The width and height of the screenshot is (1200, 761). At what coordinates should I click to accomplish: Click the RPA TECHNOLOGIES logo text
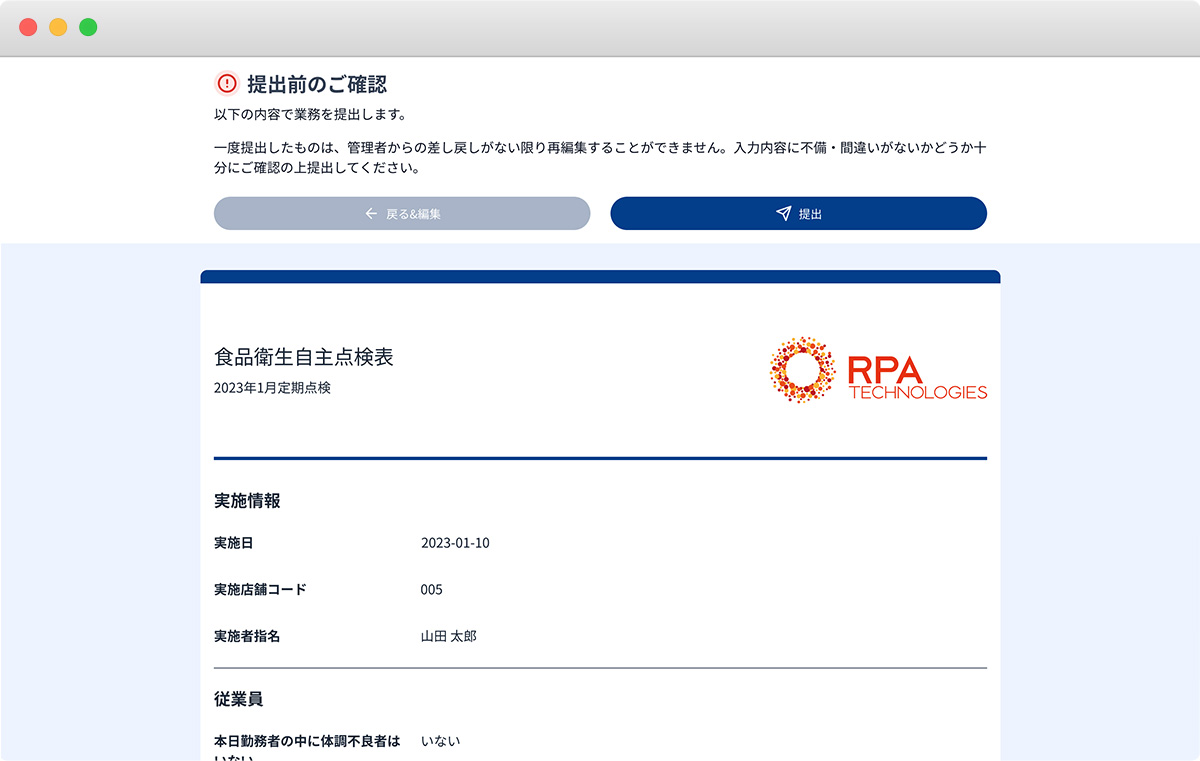click(x=917, y=378)
